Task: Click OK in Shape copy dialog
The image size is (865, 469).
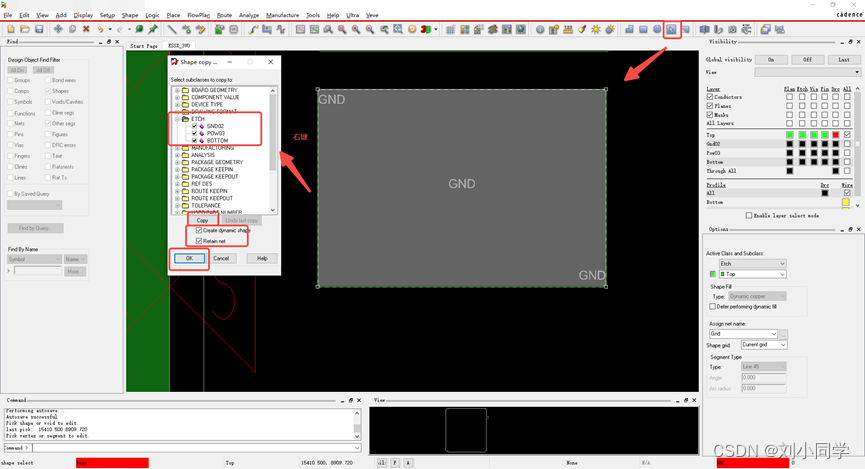Action: tap(189, 258)
